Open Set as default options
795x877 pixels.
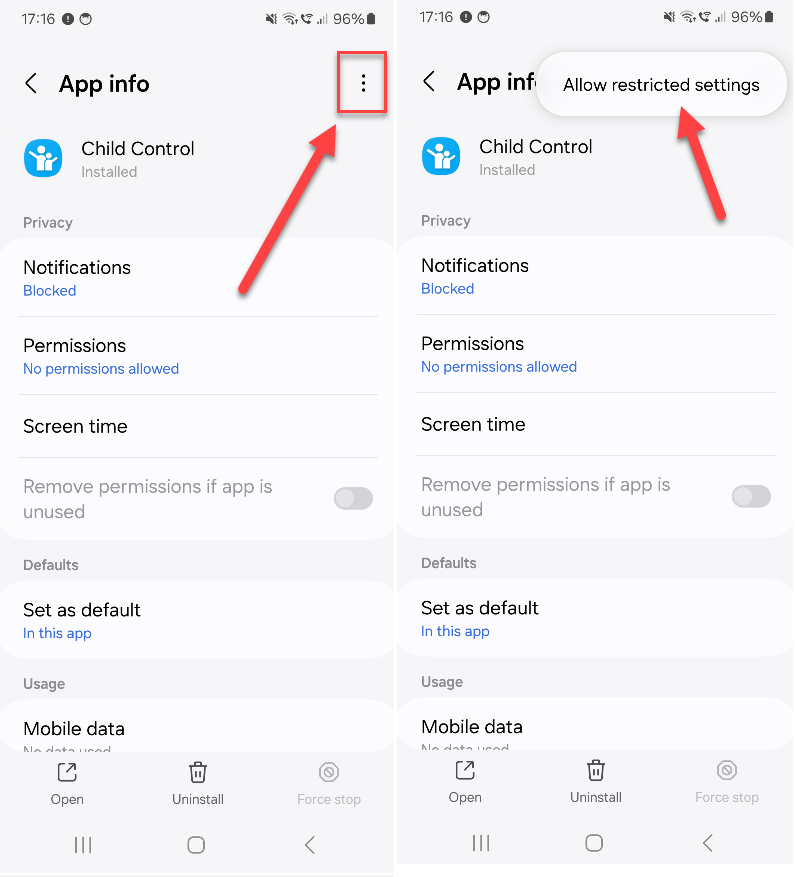coord(84,619)
